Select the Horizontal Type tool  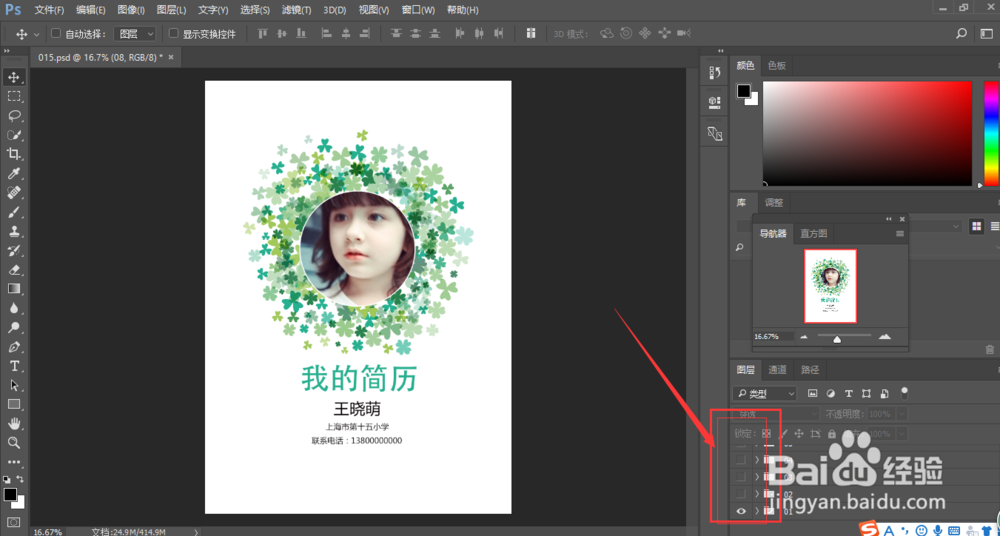(13, 366)
